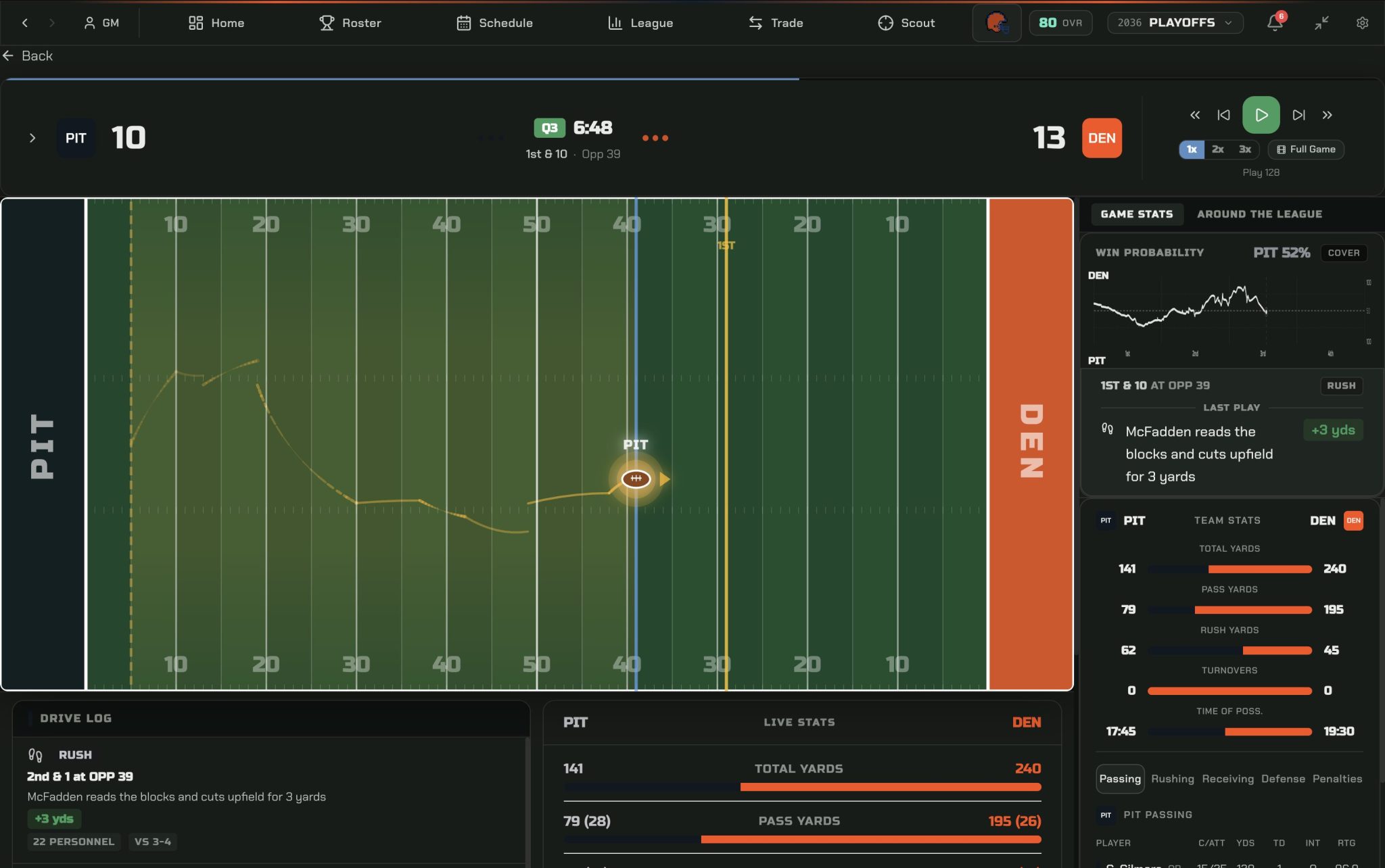This screenshot has width=1385, height=868.
Task: Click the fast-forward double-chevron icon
Action: click(1327, 115)
